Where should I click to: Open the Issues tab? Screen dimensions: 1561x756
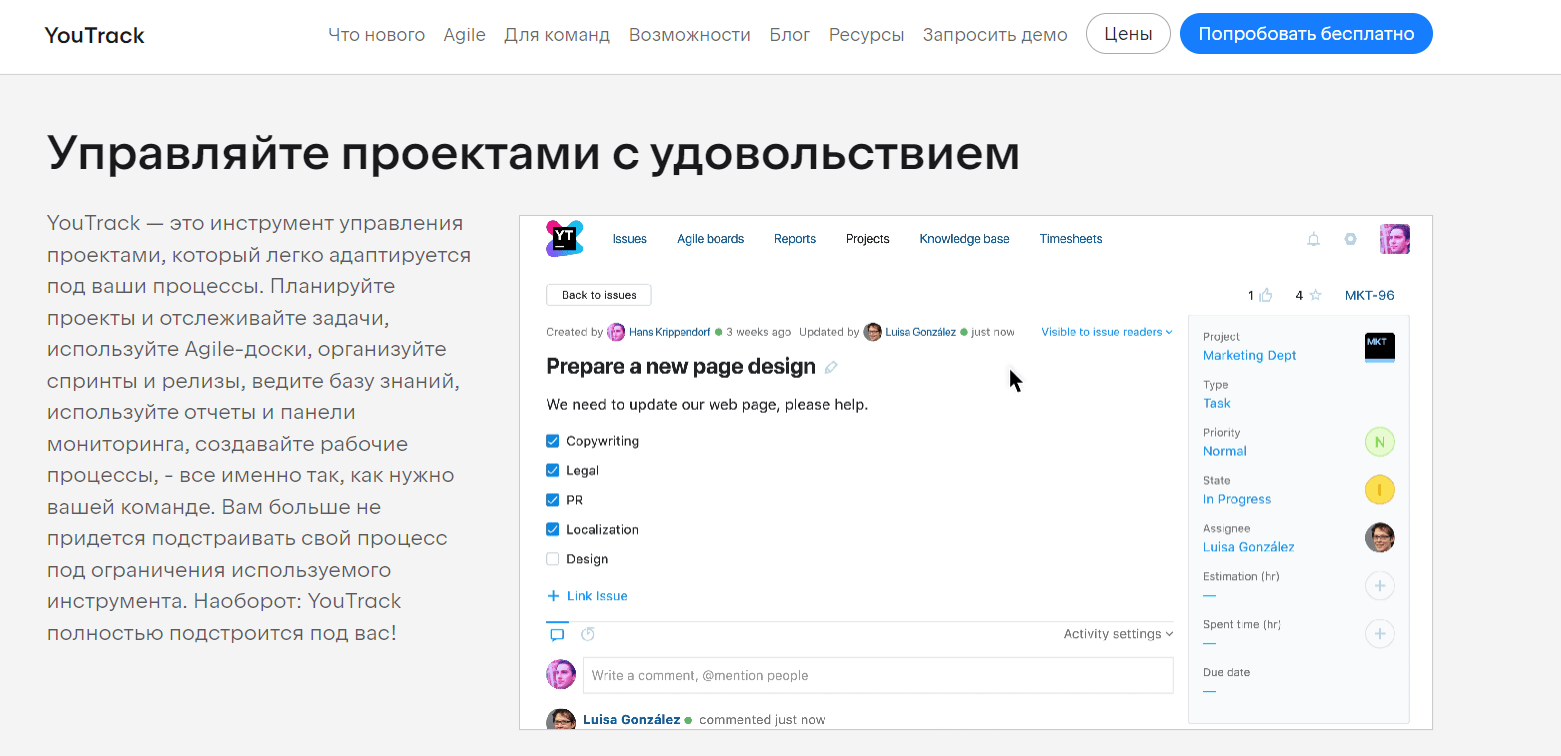[x=630, y=239]
